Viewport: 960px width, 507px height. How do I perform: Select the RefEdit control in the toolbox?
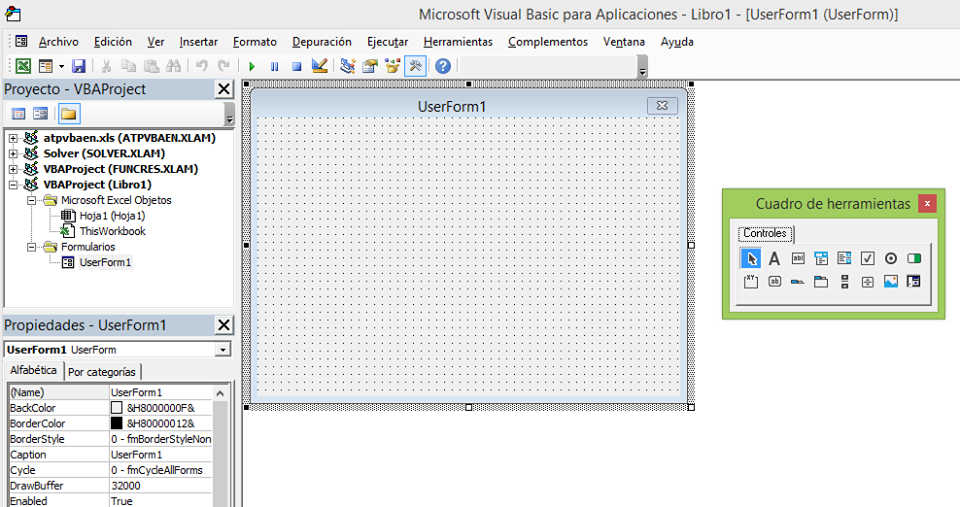[914, 282]
